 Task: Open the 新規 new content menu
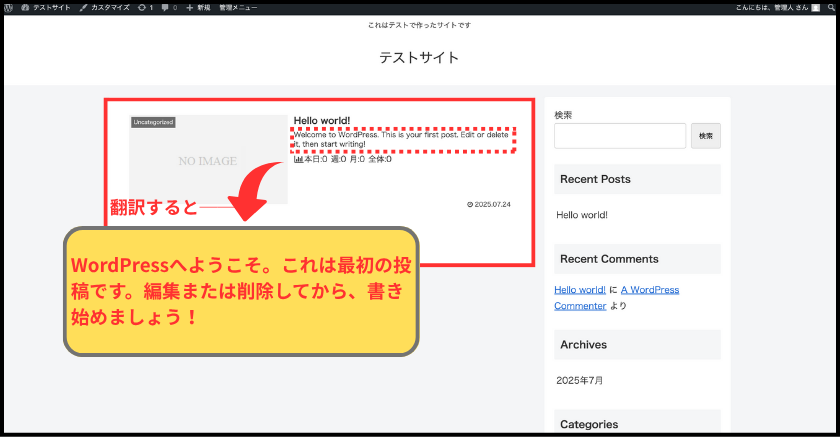coord(198,7)
